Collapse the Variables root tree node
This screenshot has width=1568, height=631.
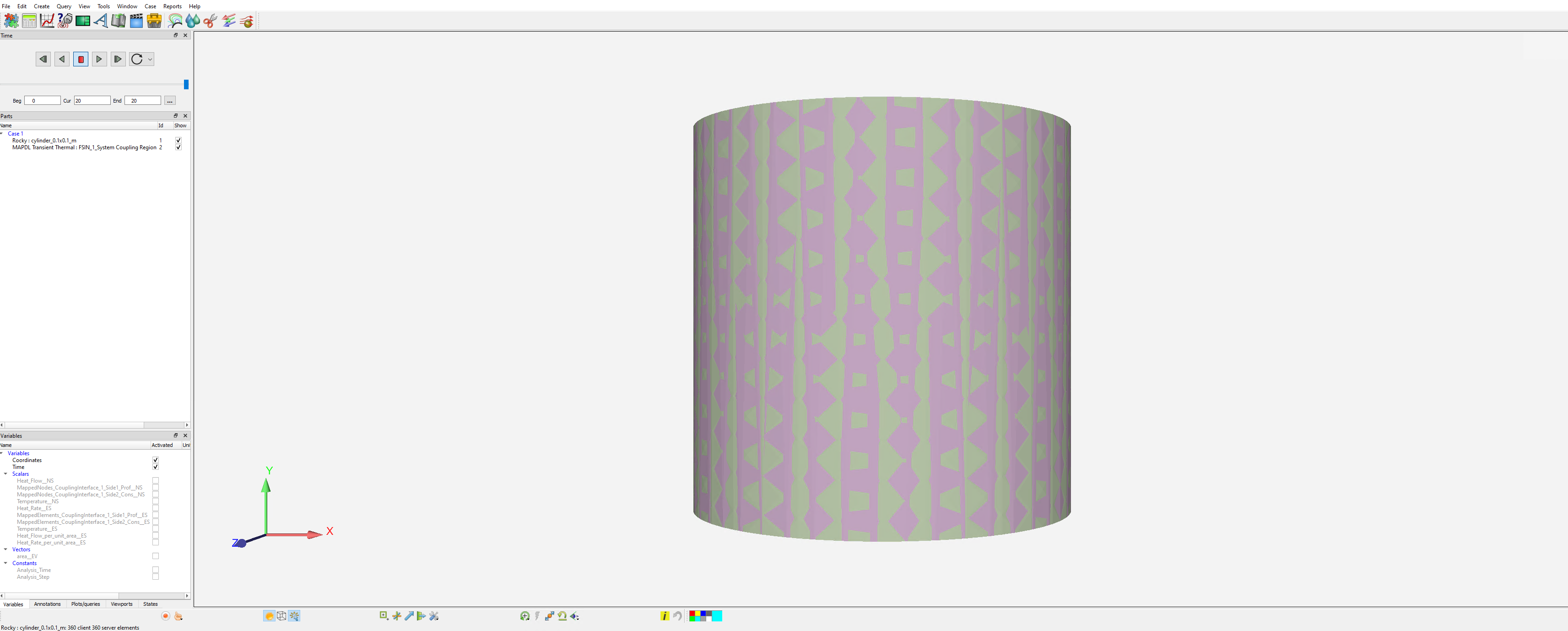2,453
